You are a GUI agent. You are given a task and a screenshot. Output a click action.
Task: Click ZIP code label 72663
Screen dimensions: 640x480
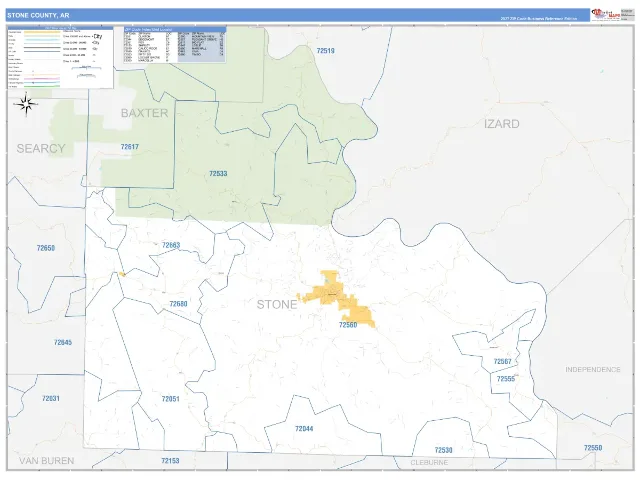click(x=171, y=245)
